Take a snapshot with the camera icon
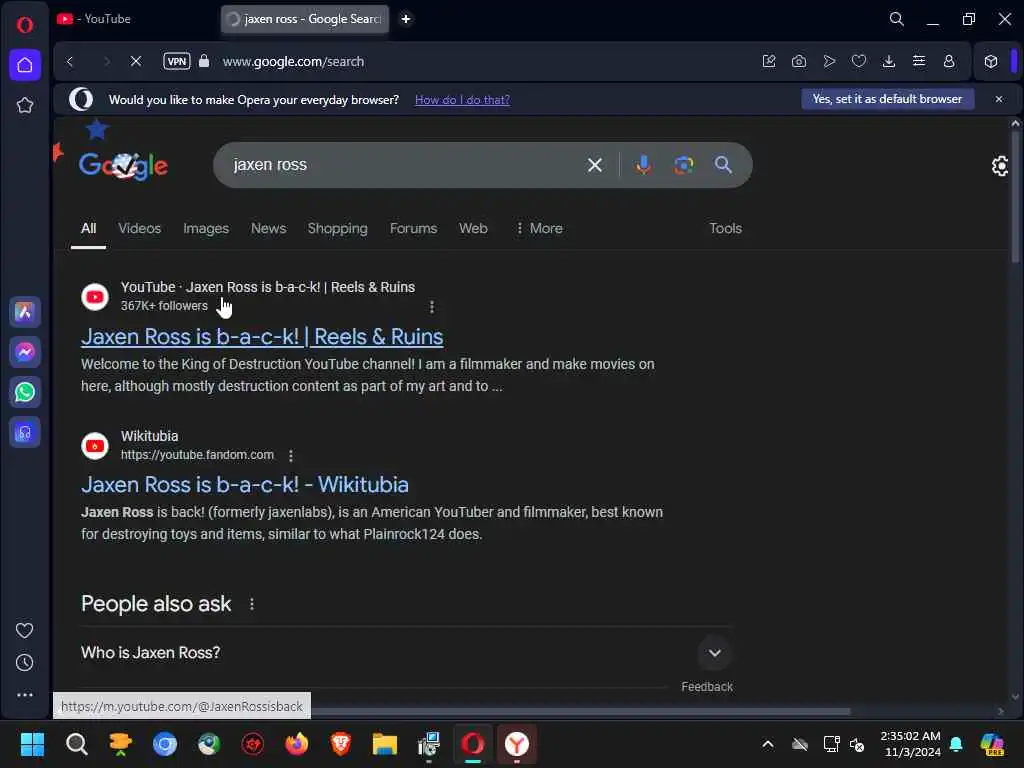 [x=799, y=61]
